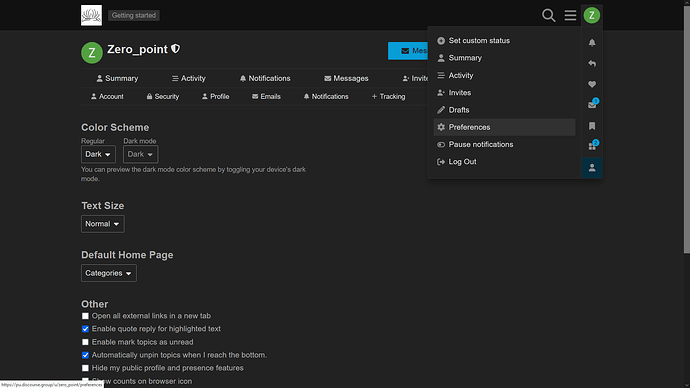690x388 pixels.
Task: Open the Account preferences tab
Action: coord(107,96)
